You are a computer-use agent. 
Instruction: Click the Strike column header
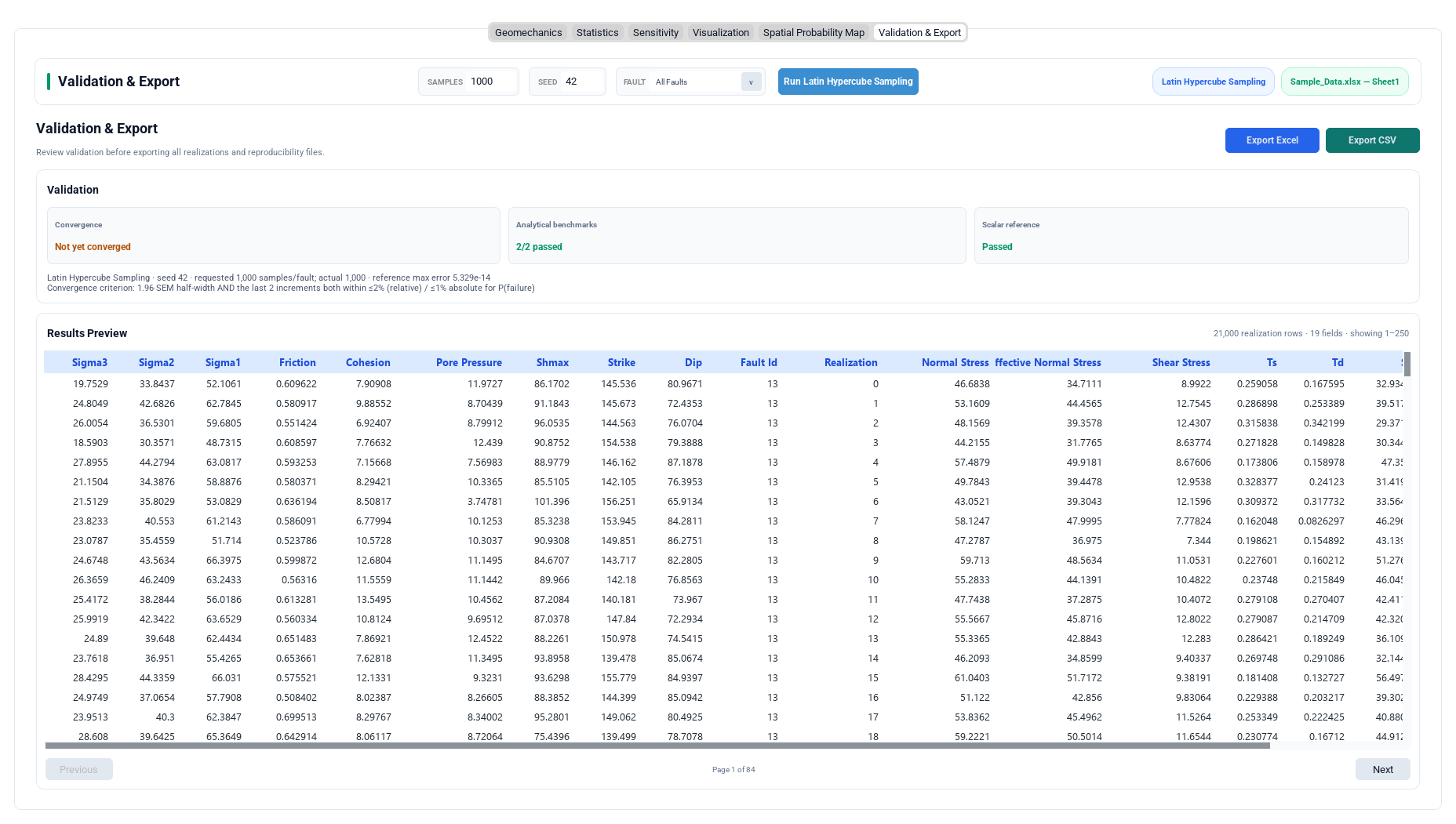click(x=621, y=362)
